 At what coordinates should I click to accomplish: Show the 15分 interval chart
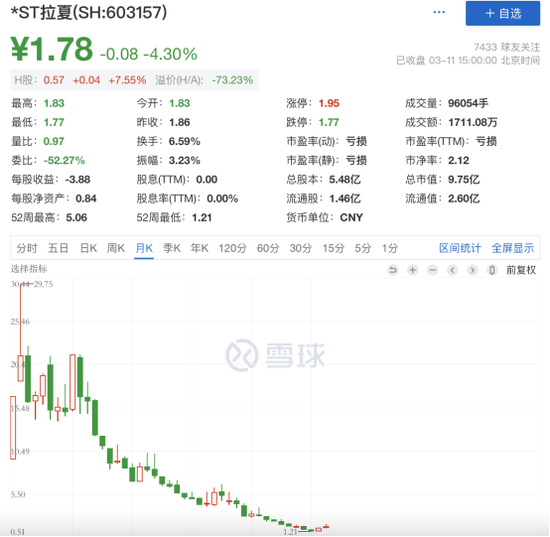coord(334,248)
